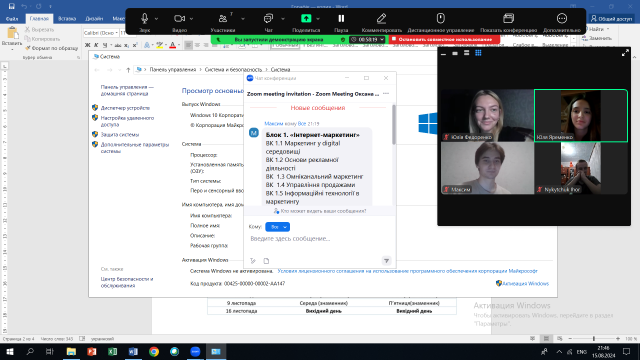Click the chat window scrollbar
Image resolution: width=640 pixels, height=360 pixels.
click(x=394, y=124)
